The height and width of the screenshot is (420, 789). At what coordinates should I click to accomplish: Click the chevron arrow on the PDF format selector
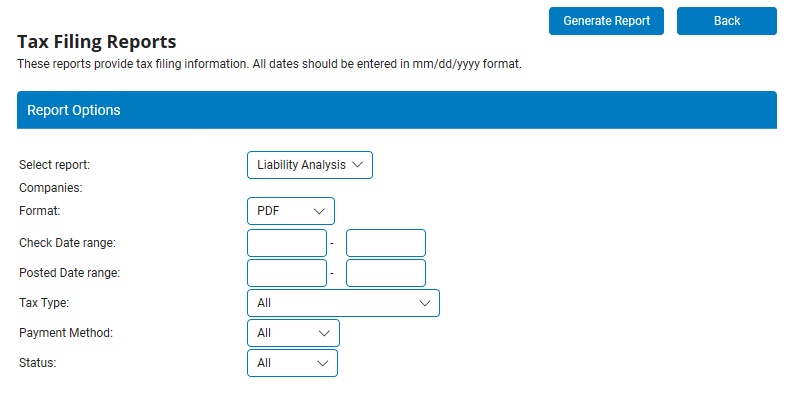(x=320, y=211)
